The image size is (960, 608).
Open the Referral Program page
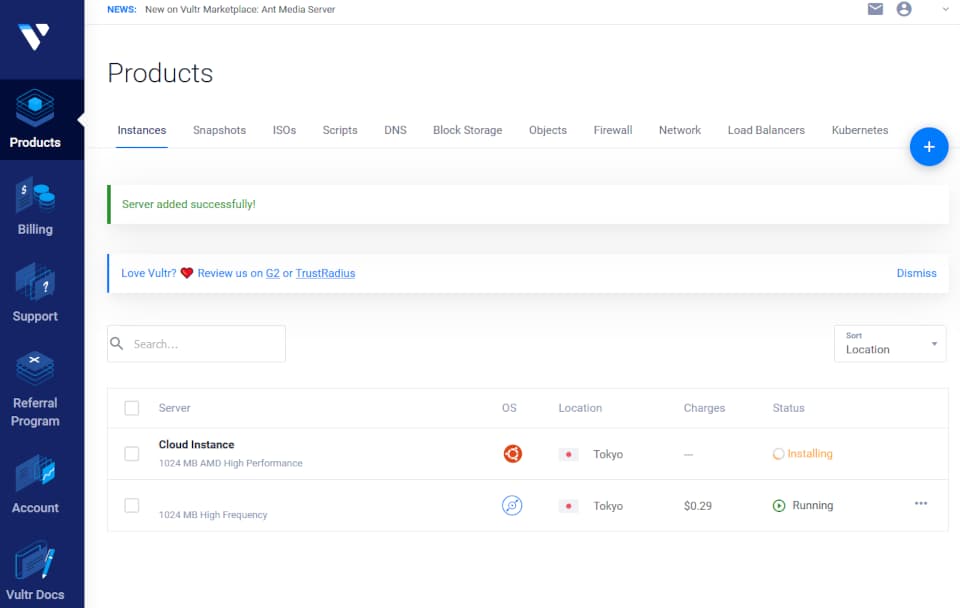click(35, 389)
